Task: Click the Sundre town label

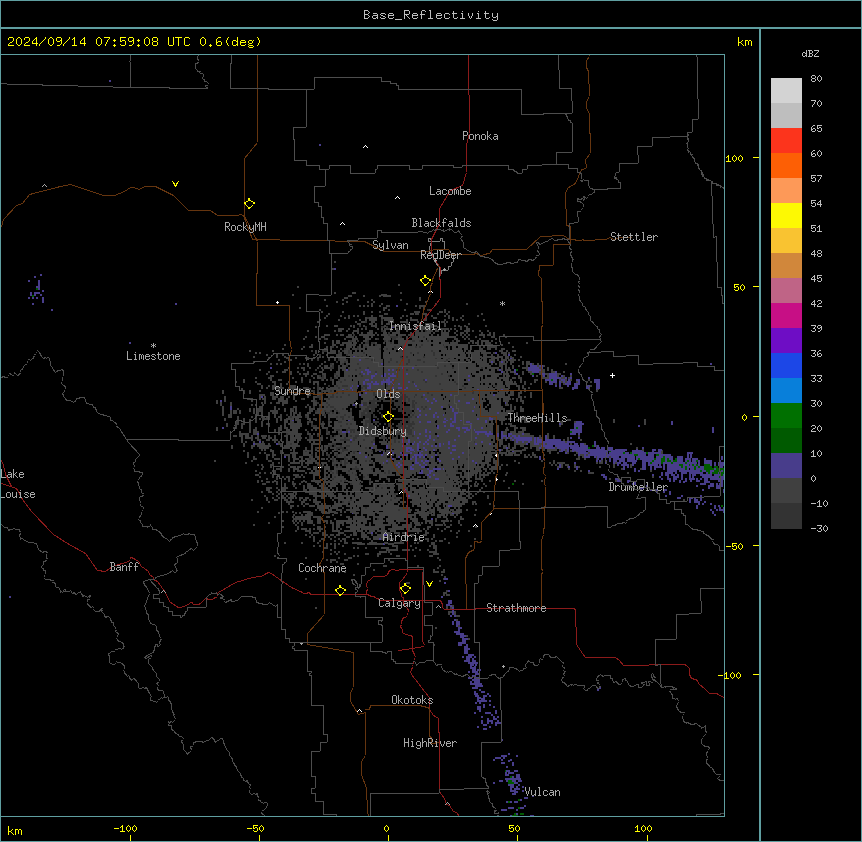Action: [292, 391]
